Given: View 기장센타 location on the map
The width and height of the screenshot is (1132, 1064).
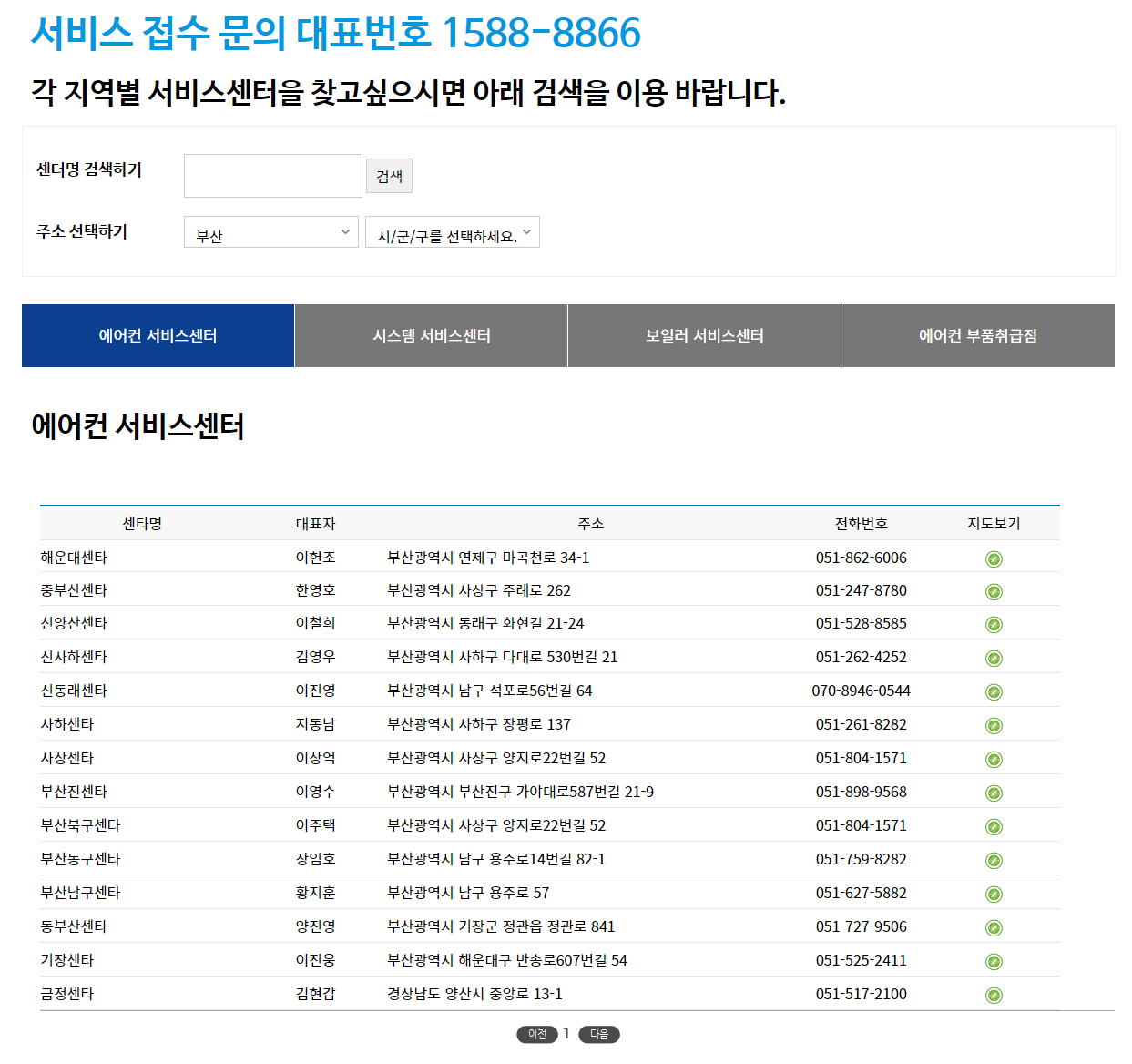Looking at the screenshot, I should pos(994,960).
